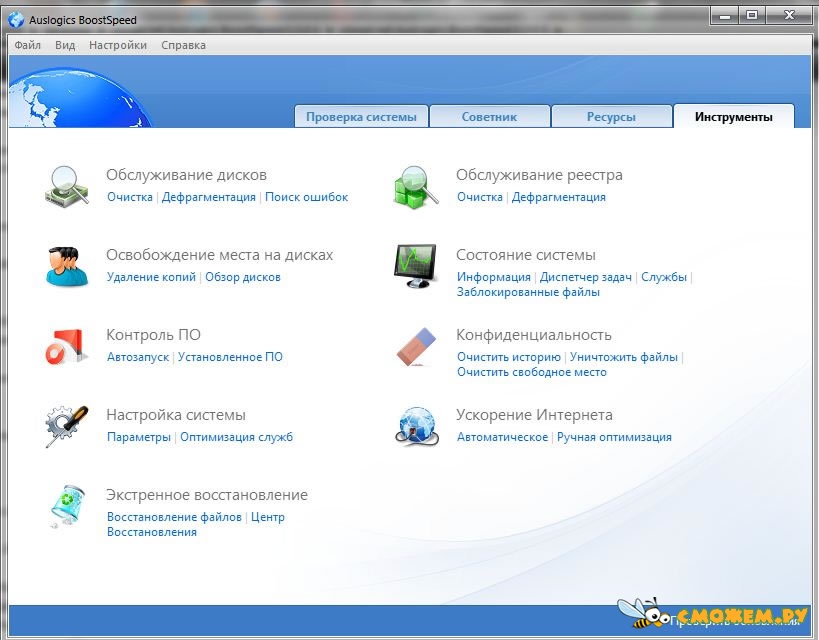The image size is (819, 640).
Task: Open the Вид menu
Action: pyautogui.click(x=65, y=45)
